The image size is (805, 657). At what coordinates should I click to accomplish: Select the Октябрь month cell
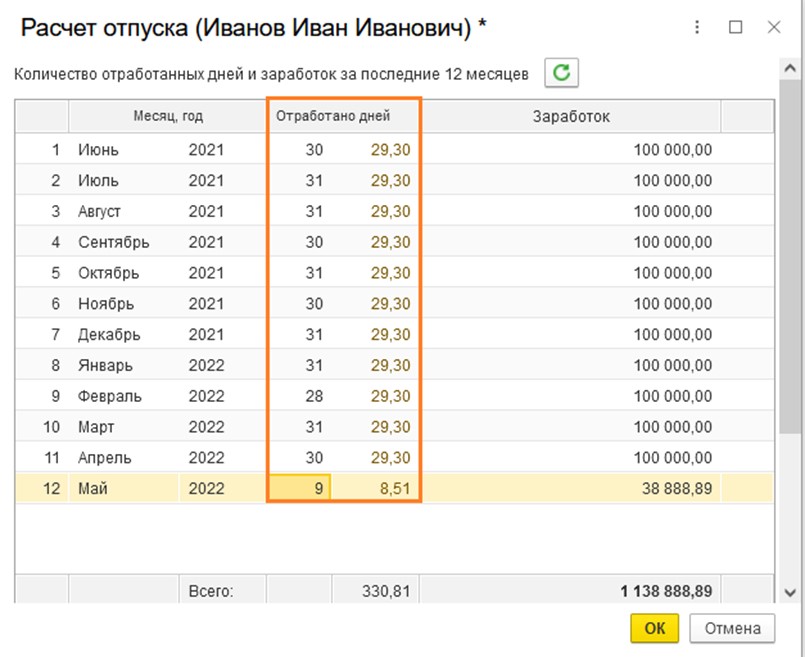pos(124,273)
